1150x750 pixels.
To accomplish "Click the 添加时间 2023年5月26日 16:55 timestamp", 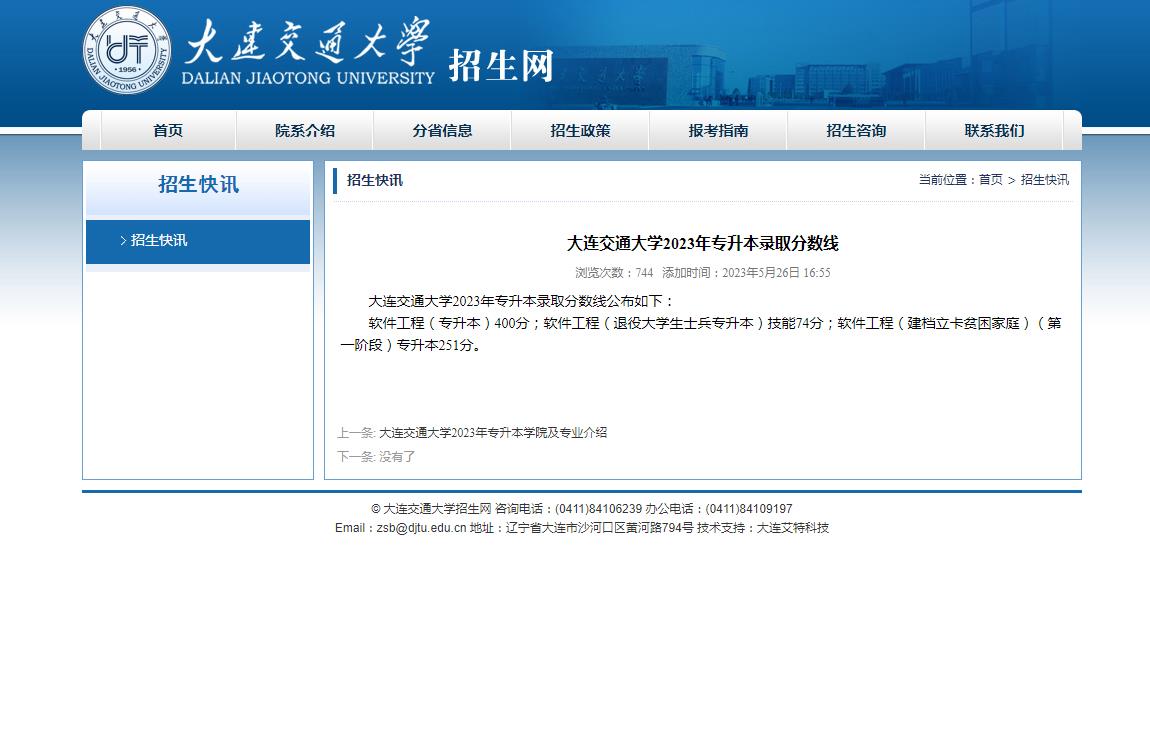I will pos(746,273).
